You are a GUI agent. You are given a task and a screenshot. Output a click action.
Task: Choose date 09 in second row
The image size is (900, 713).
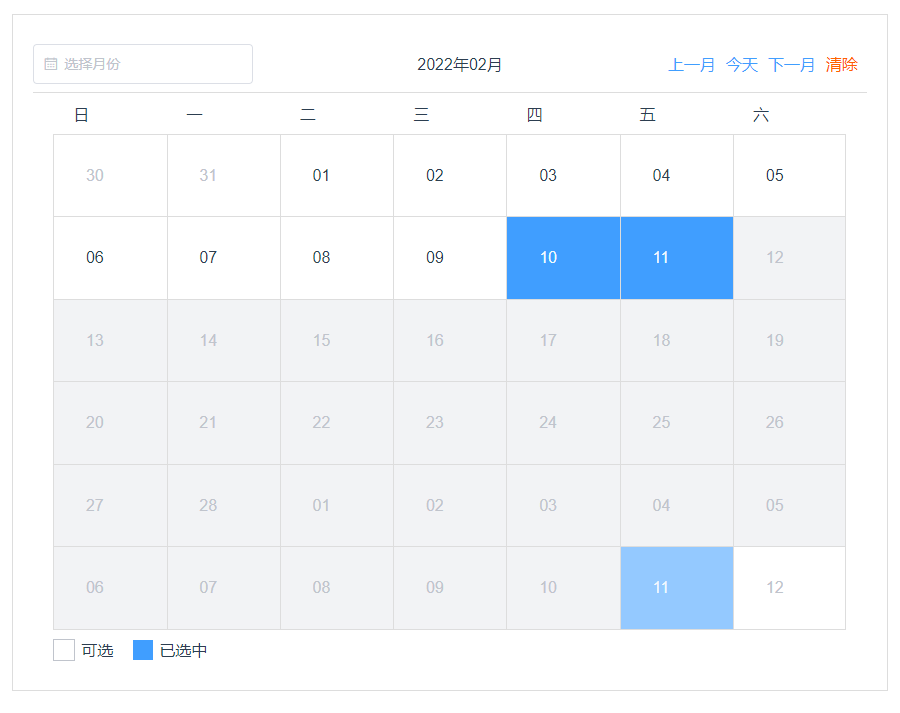tap(450, 258)
